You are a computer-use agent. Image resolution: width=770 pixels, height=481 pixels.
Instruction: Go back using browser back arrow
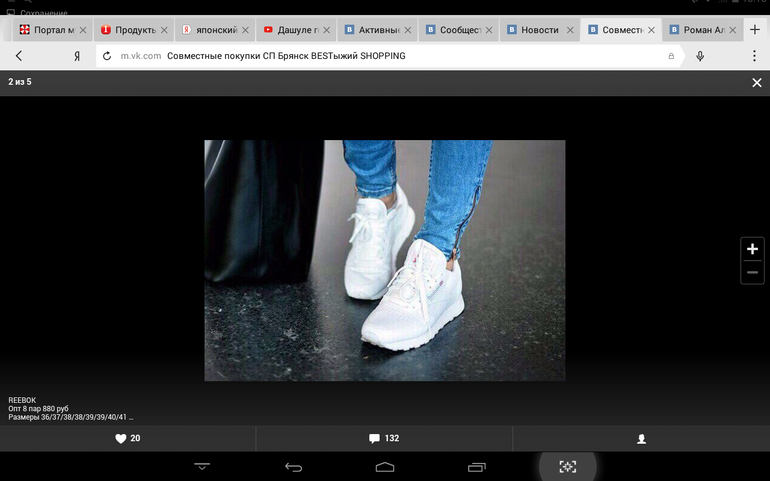coord(19,56)
